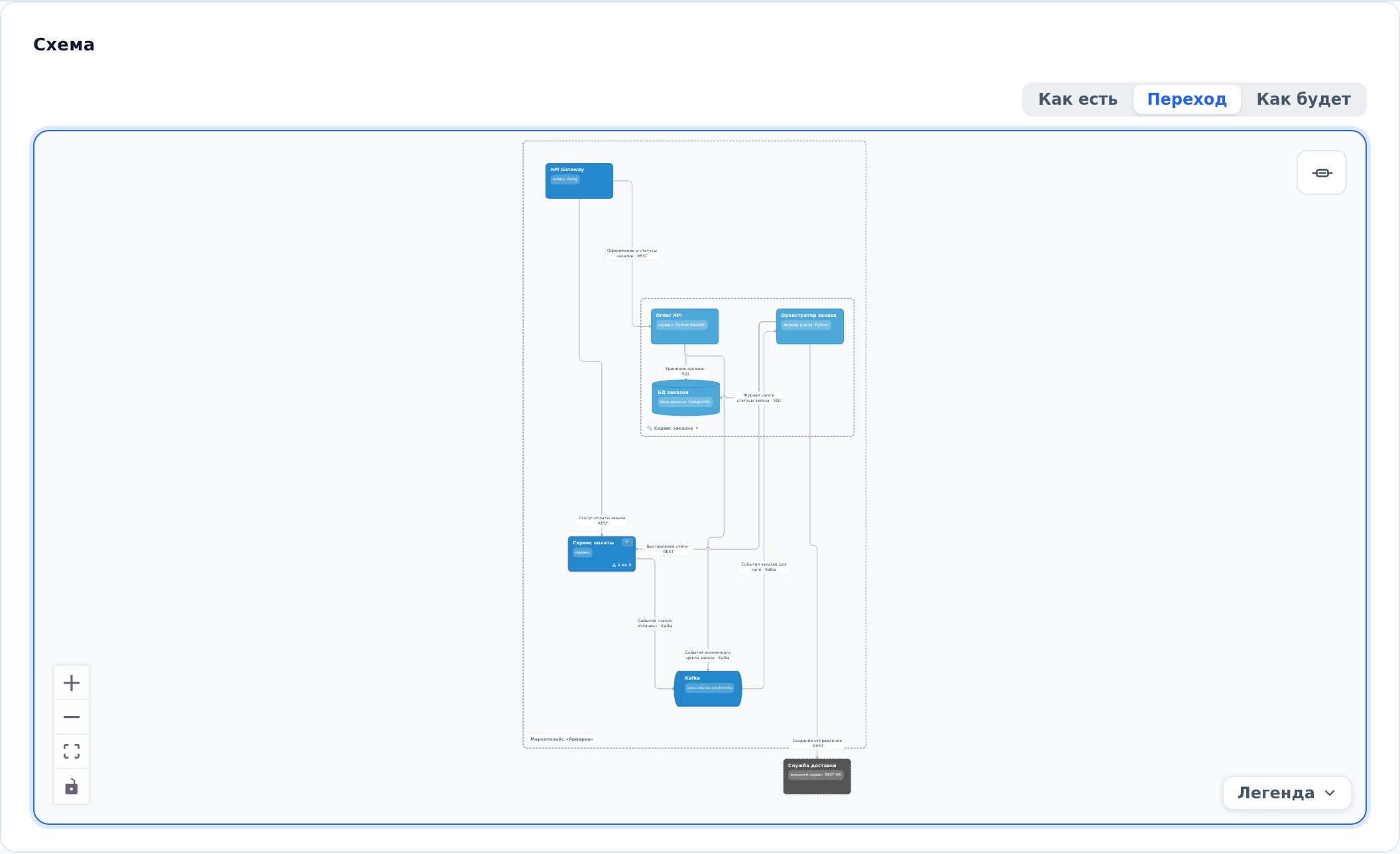
Task: Click edge label 'Выставление счёта · REST'
Action: click(x=668, y=549)
